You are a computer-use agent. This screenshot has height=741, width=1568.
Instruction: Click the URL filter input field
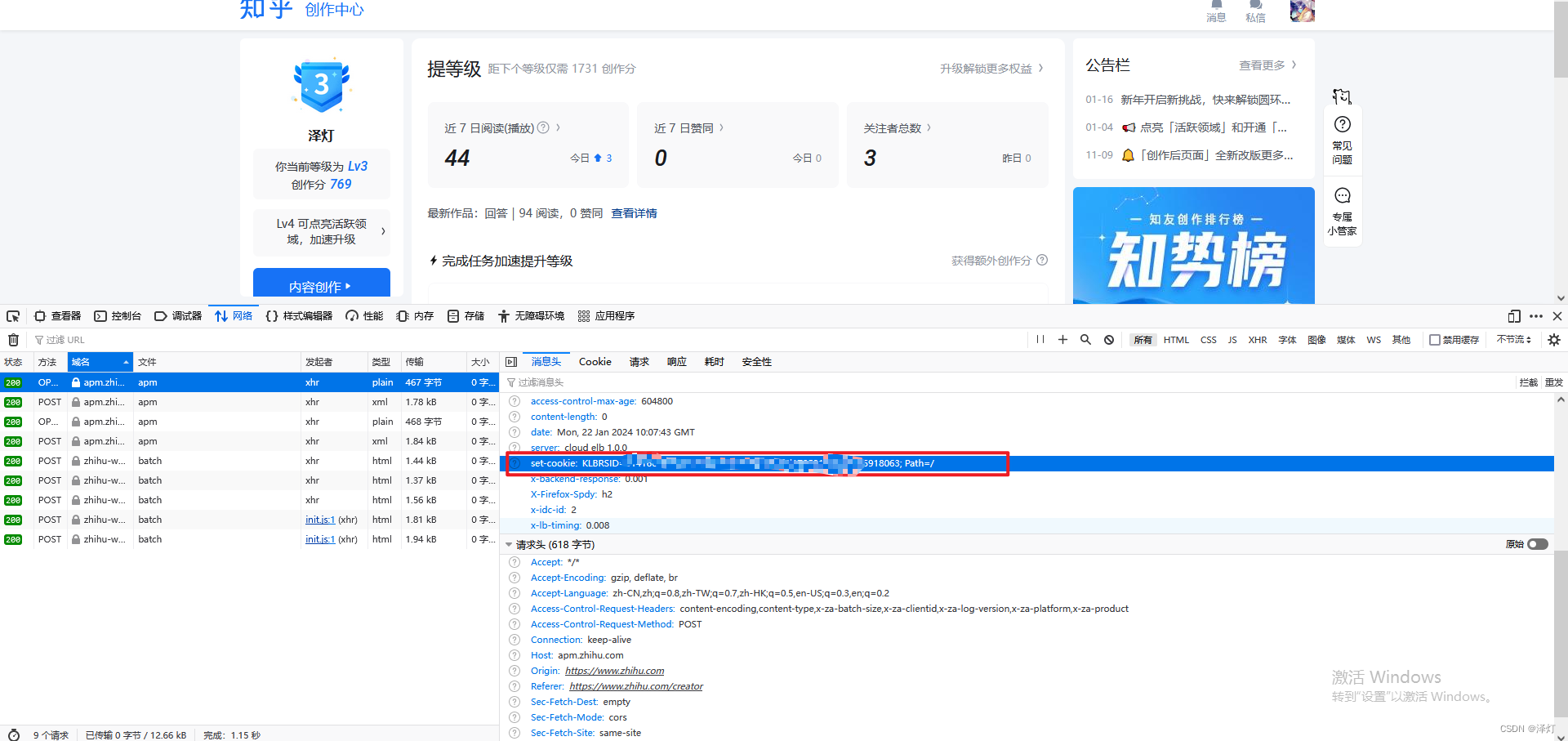coord(523,340)
